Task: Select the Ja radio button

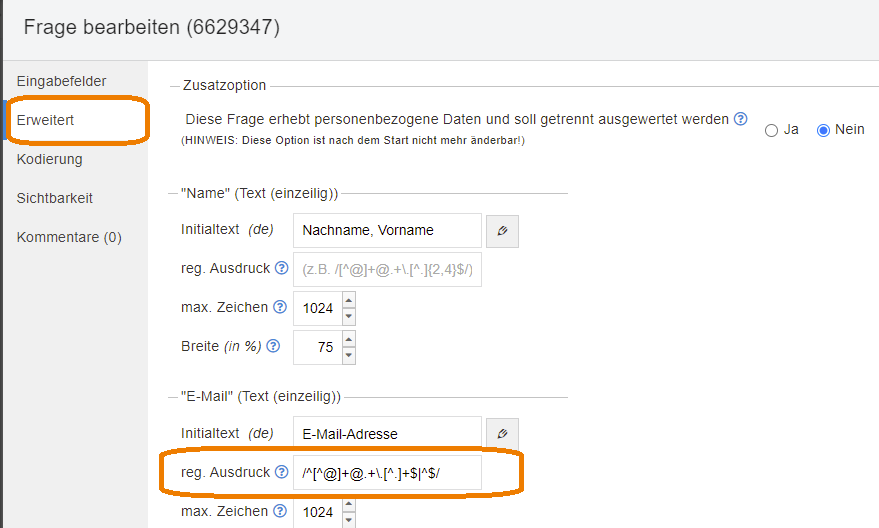Action: 771,130
